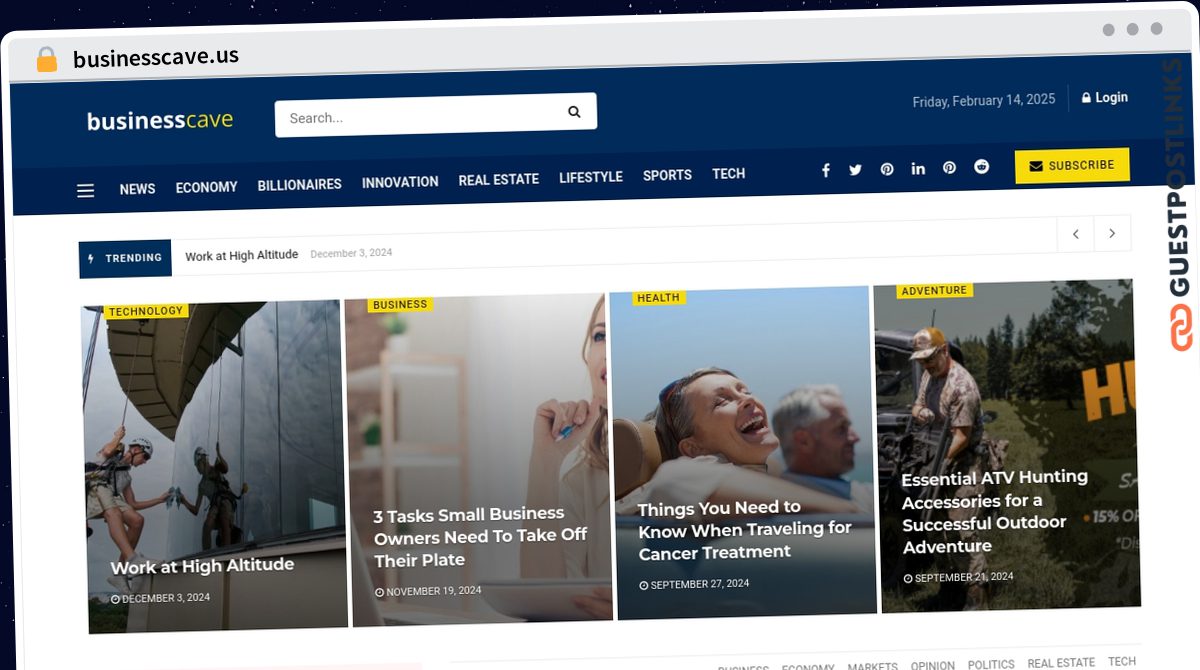The height and width of the screenshot is (670, 1200).
Task: Open trending headline Work at High Altitude
Action: point(242,255)
